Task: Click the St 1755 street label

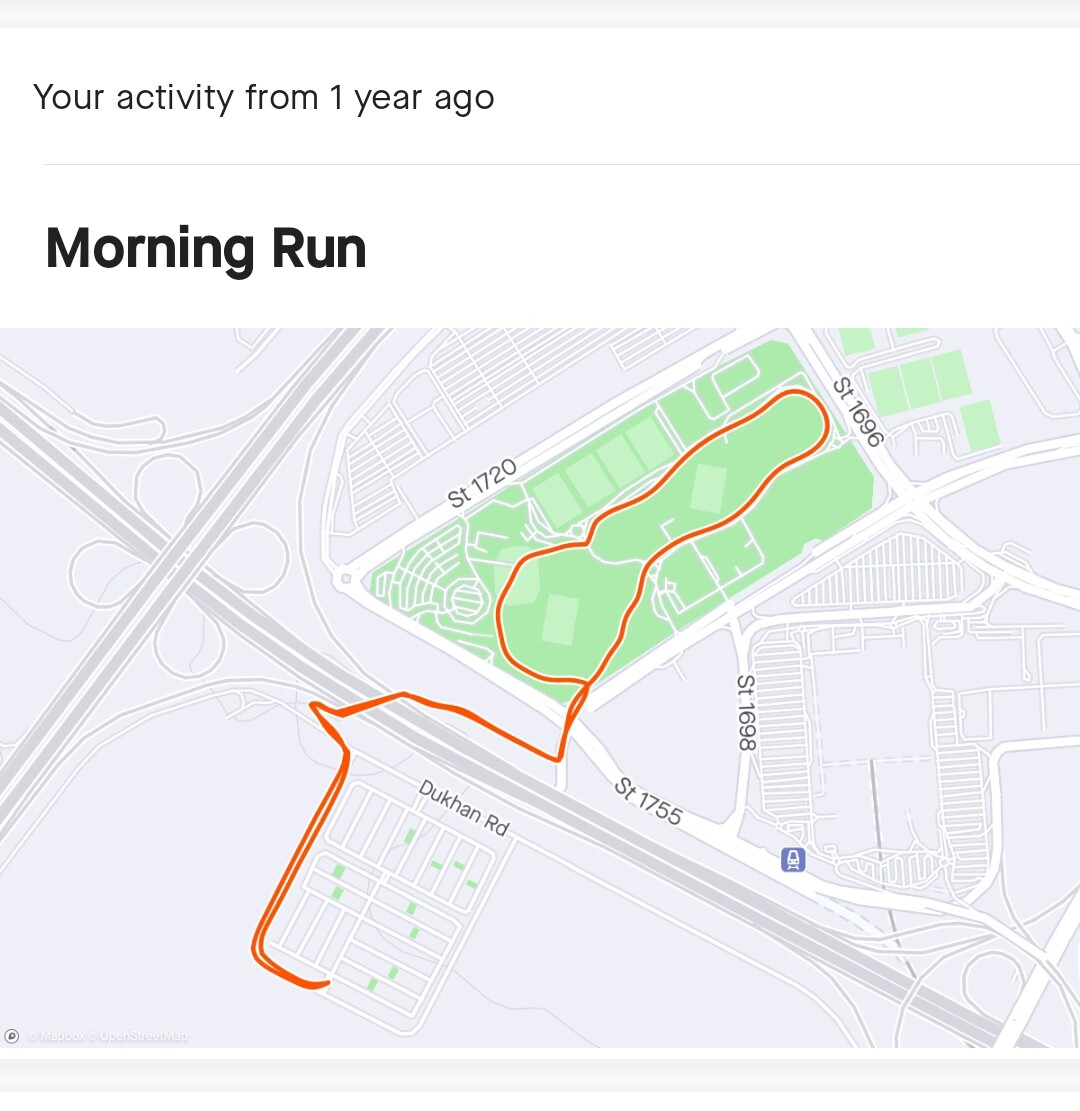Action: coord(648,801)
